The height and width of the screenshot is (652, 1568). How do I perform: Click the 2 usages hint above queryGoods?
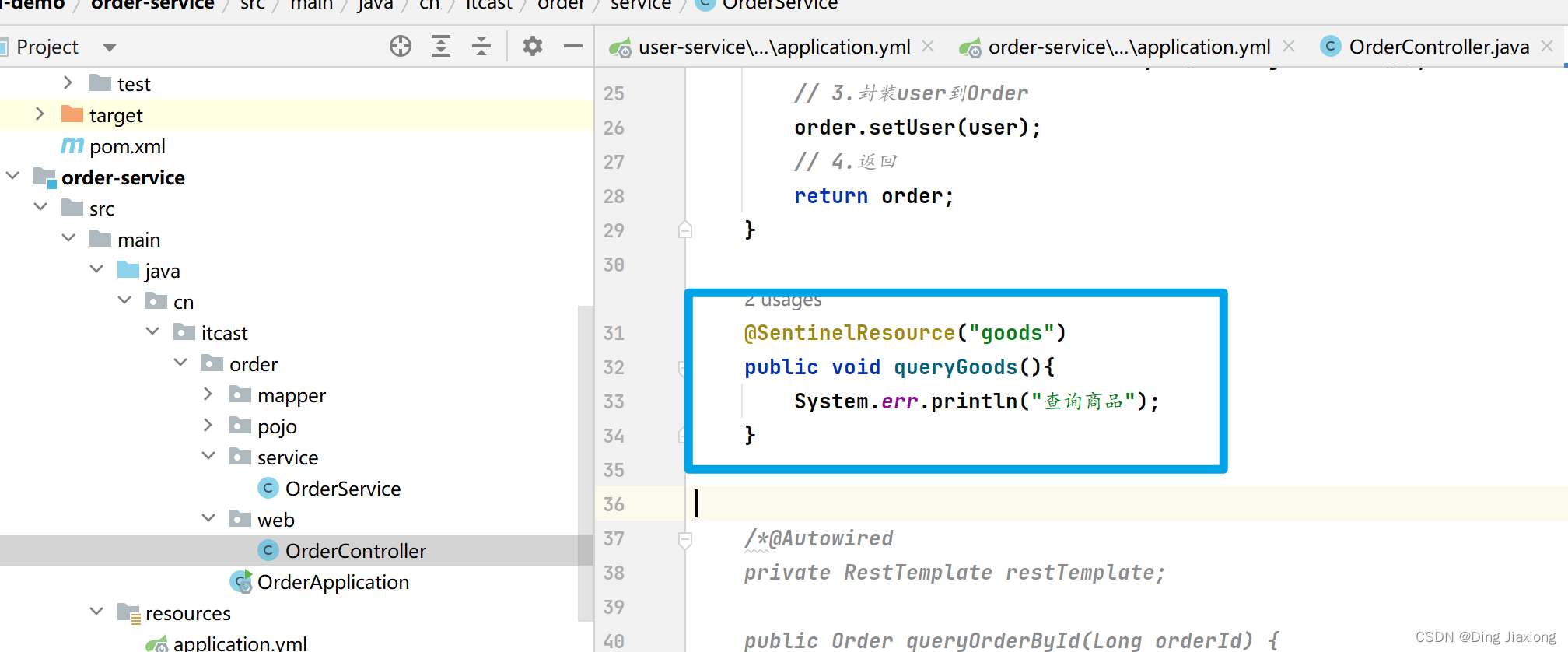pyautogui.click(x=783, y=301)
